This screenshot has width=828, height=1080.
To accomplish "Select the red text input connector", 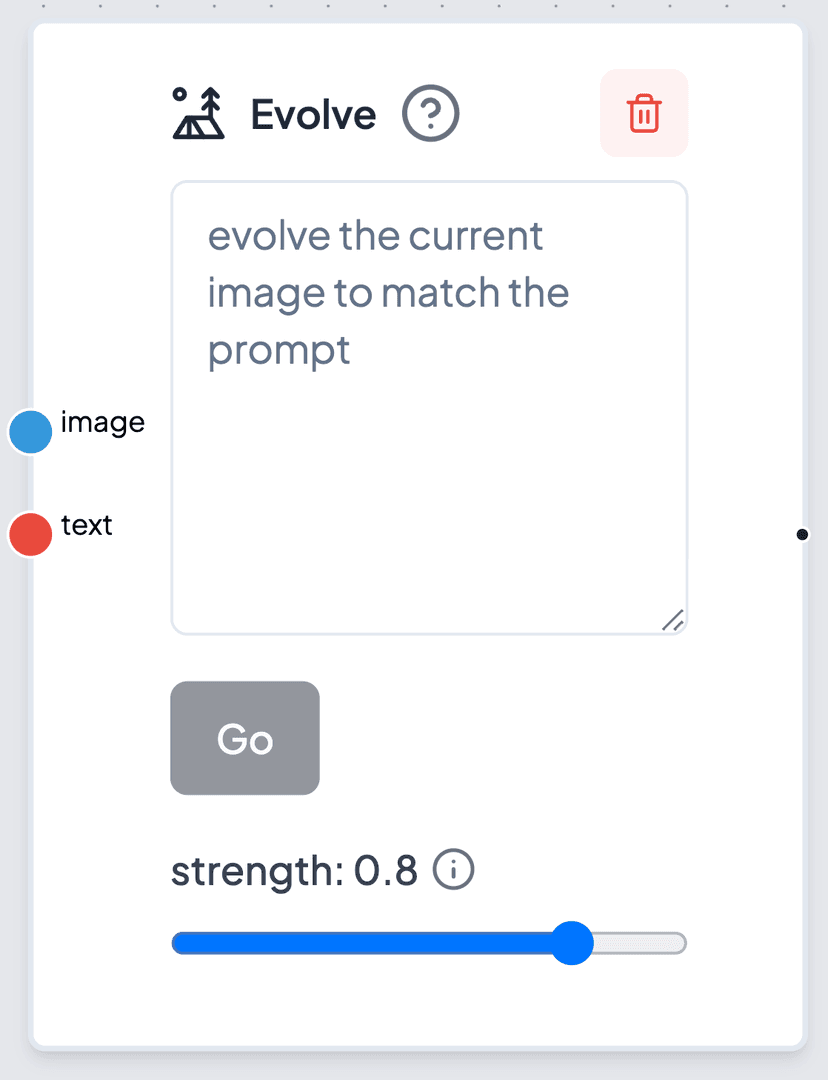I will point(30,534).
